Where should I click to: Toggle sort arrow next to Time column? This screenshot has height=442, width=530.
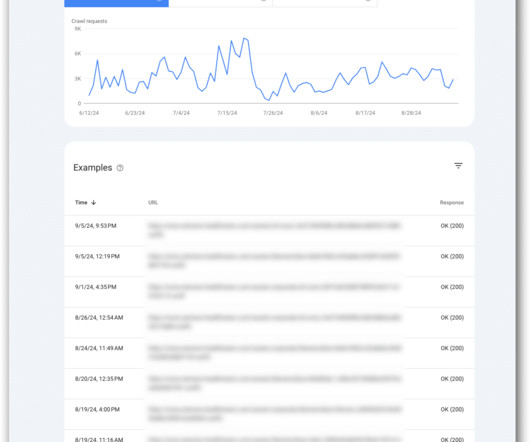[94, 202]
